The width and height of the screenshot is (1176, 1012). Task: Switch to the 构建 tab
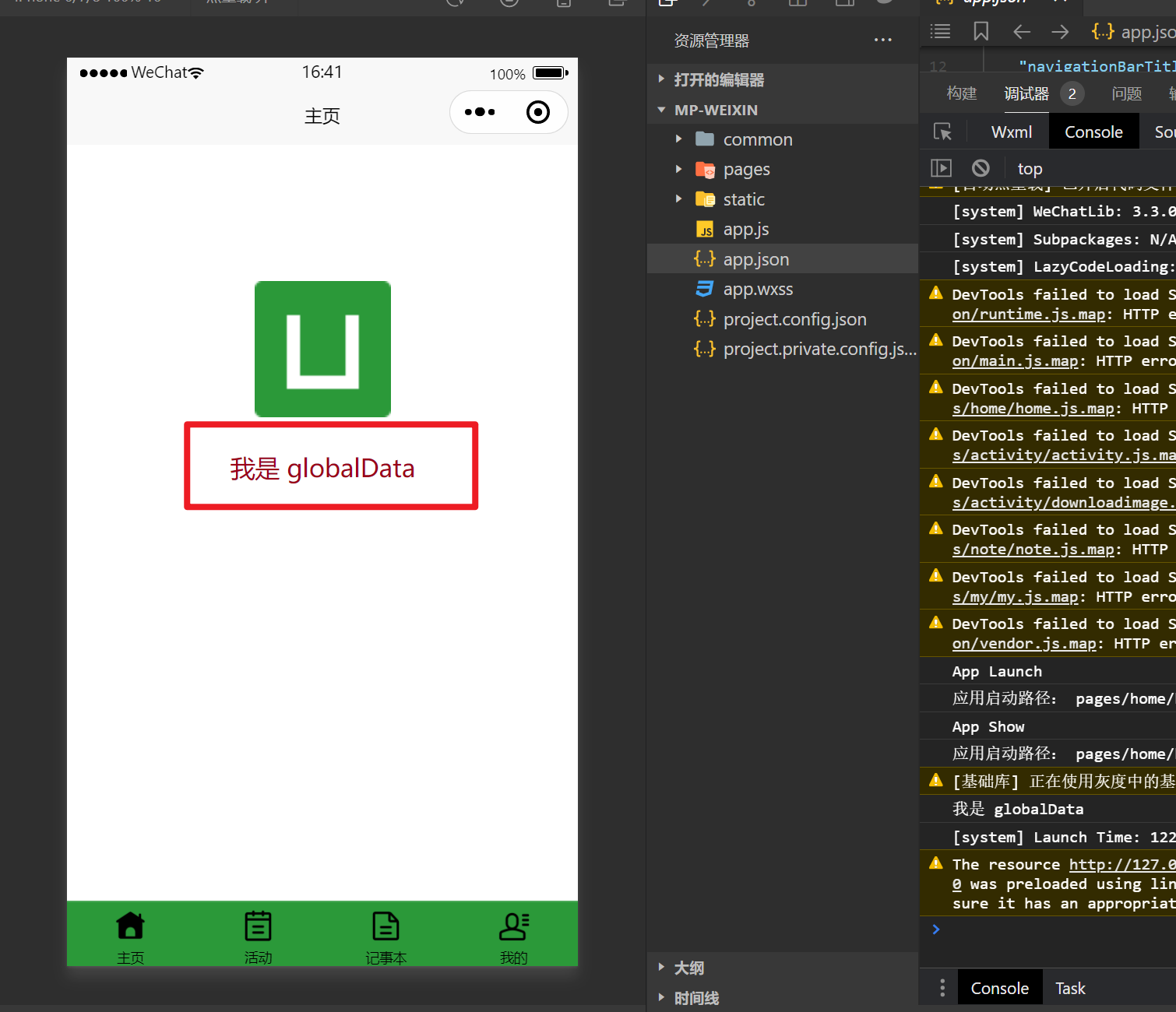coord(962,94)
